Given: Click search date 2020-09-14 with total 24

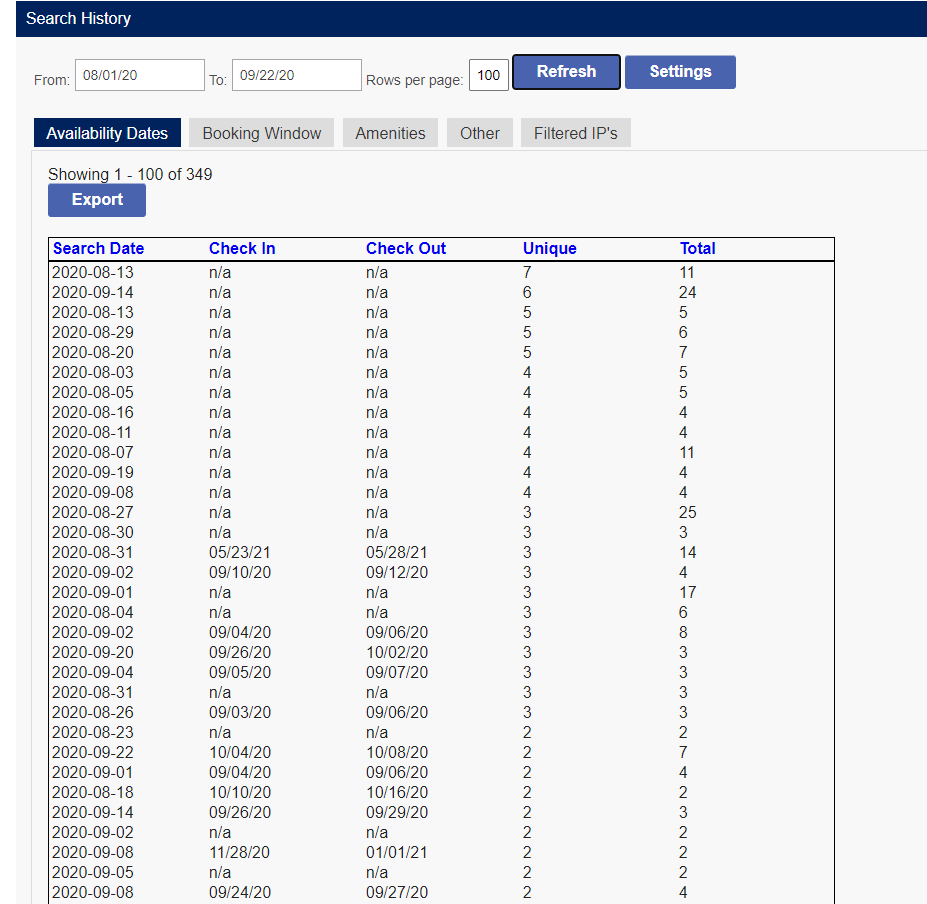Looking at the screenshot, I should [93, 293].
